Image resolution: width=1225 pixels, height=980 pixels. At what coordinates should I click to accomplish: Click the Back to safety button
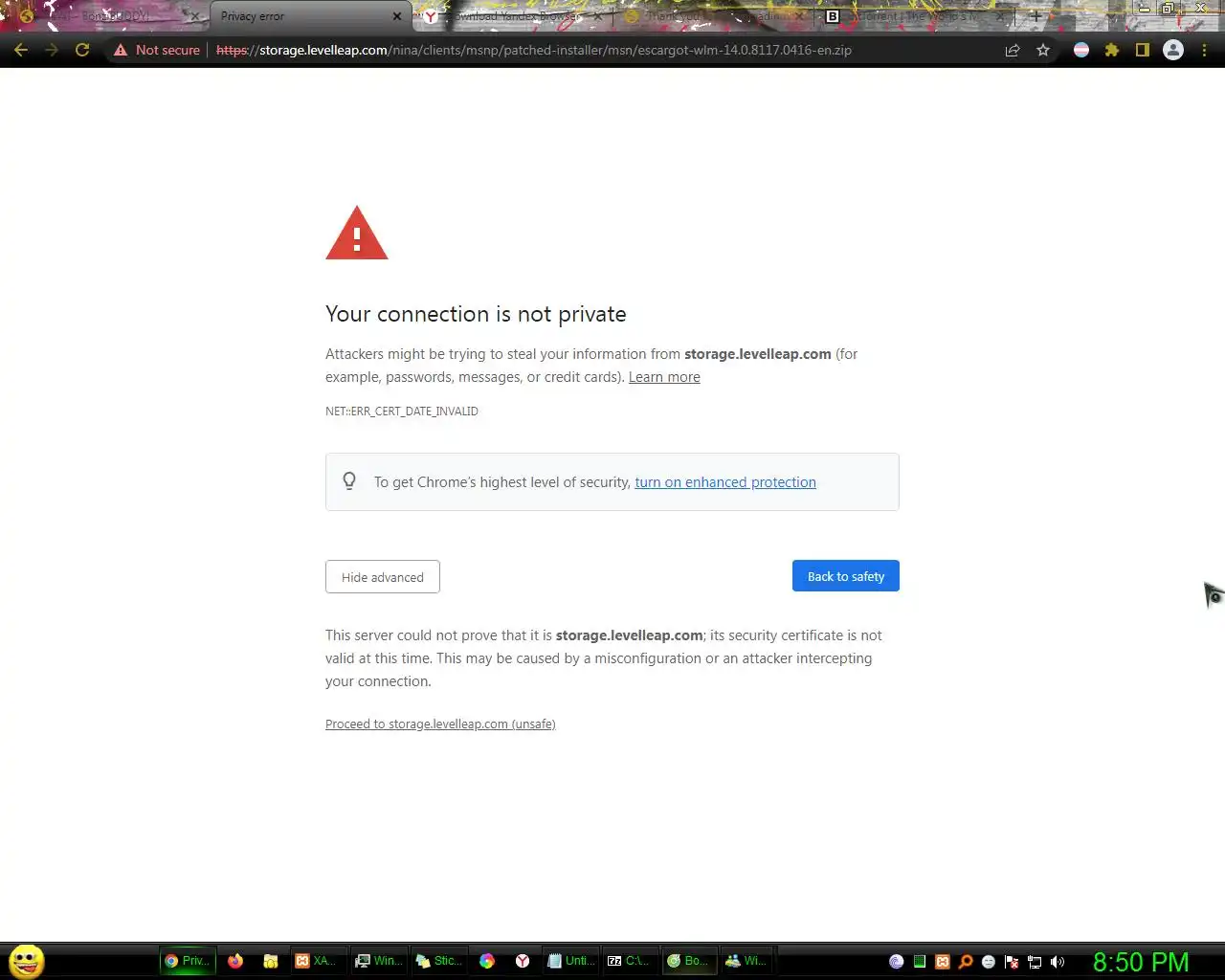tap(846, 576)
